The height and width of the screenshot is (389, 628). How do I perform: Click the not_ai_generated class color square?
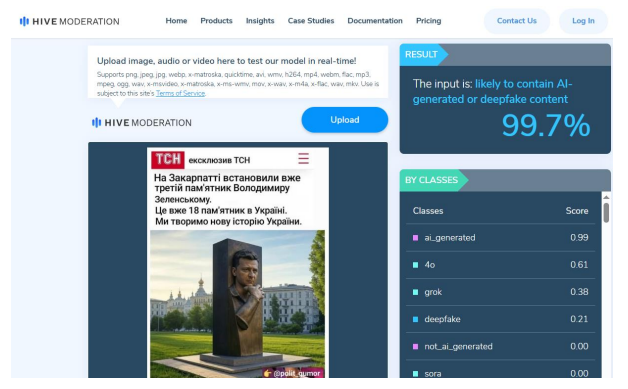point(415,347)
